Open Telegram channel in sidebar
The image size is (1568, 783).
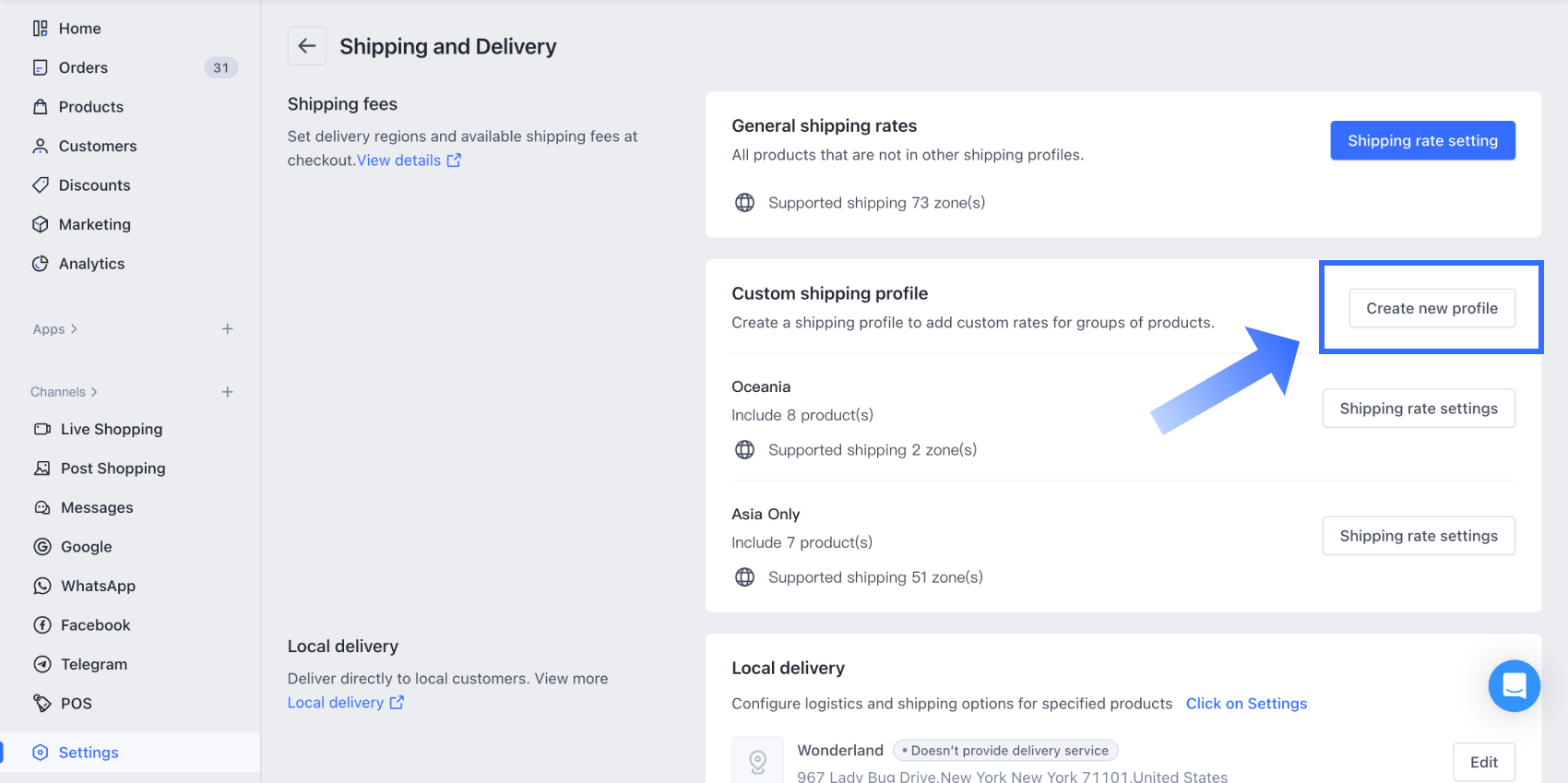coord(93,664)
